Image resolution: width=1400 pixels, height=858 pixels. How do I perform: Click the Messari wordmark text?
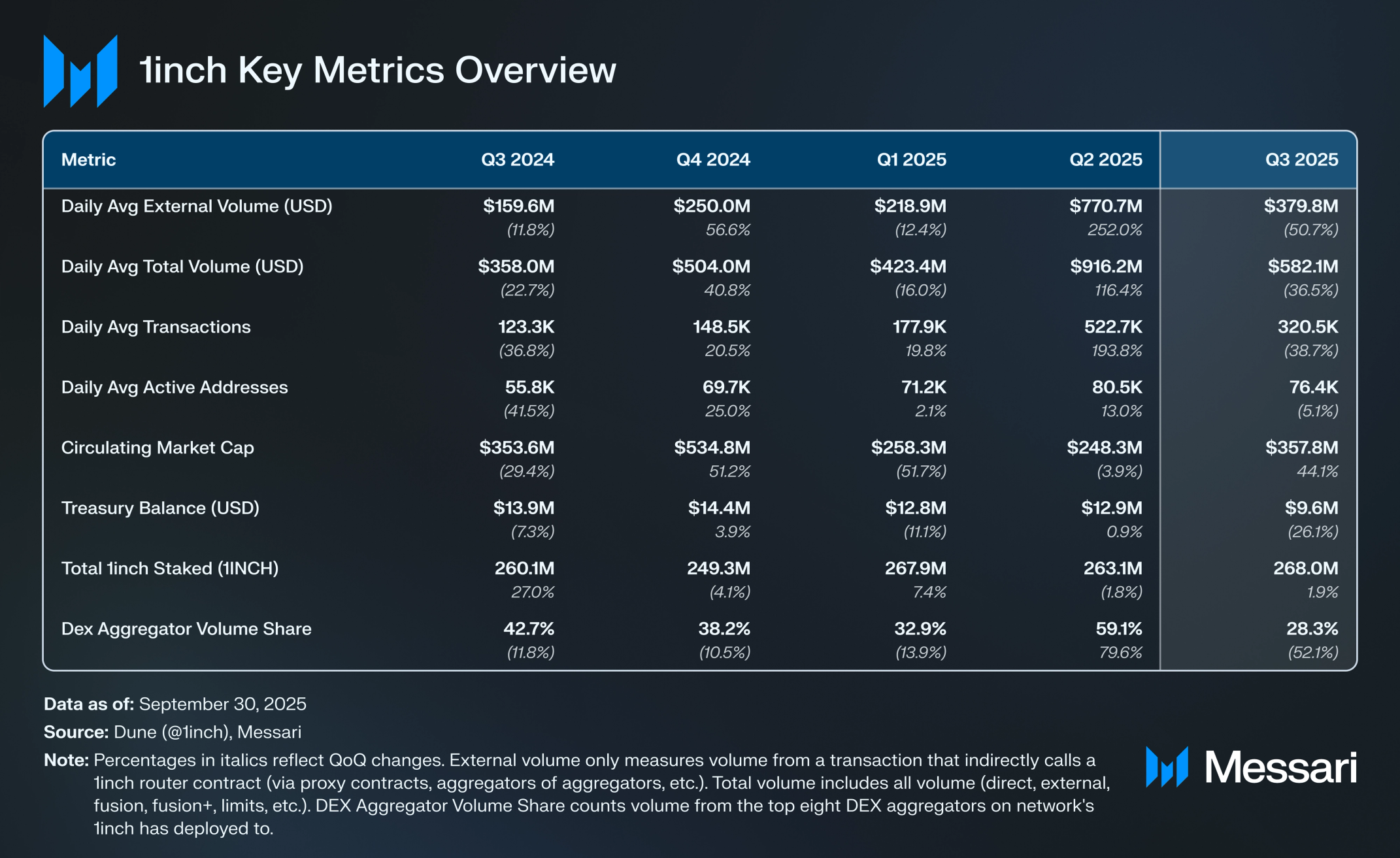(x=1280, y=767)
